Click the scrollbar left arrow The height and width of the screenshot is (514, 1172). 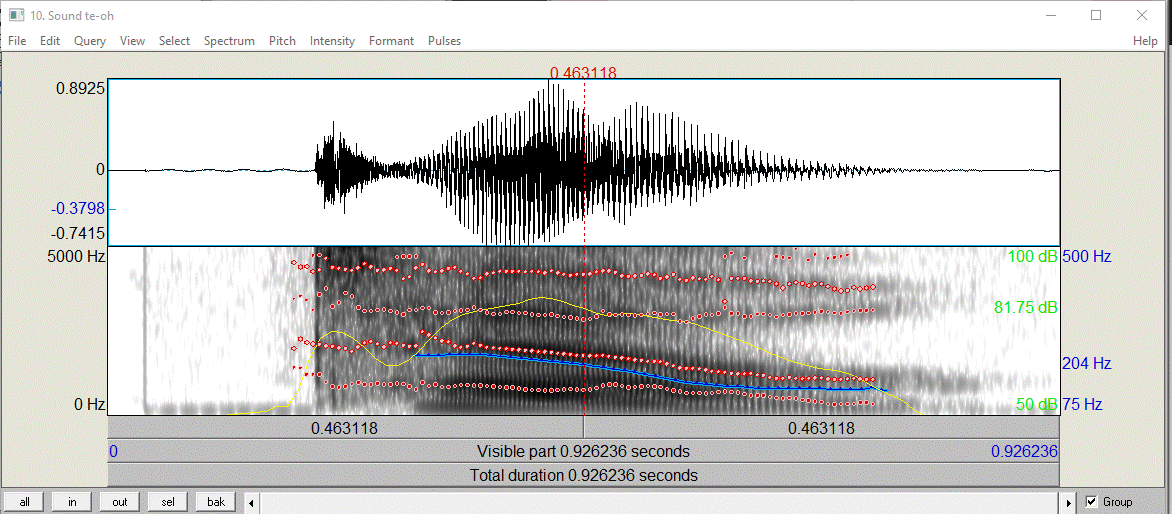click(251, 501)
